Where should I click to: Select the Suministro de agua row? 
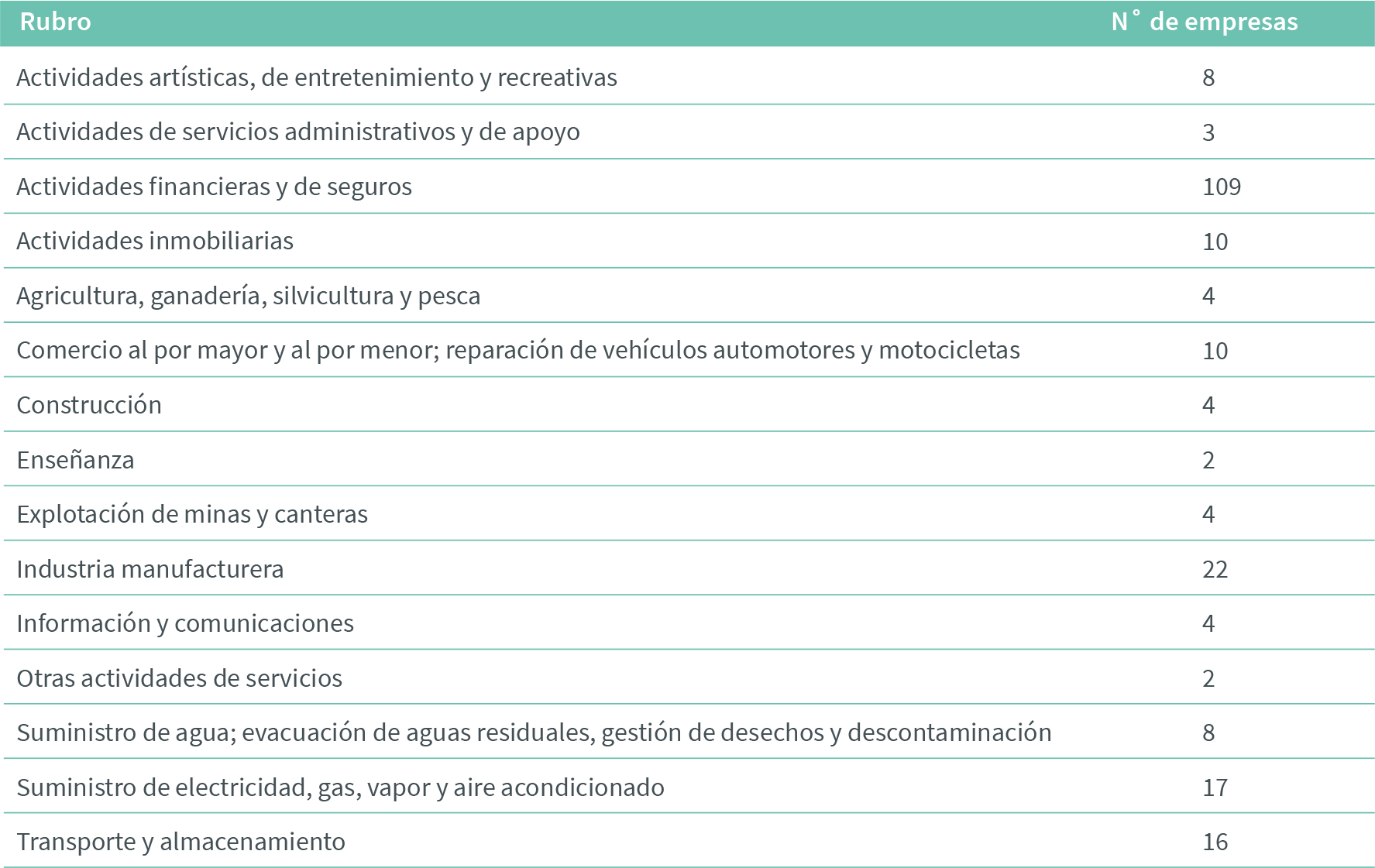click(x=533, y=733)
